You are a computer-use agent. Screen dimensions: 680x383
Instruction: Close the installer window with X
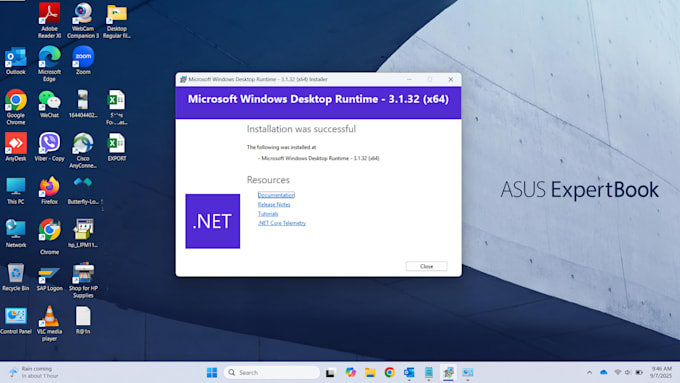click(x=451, y=79)
